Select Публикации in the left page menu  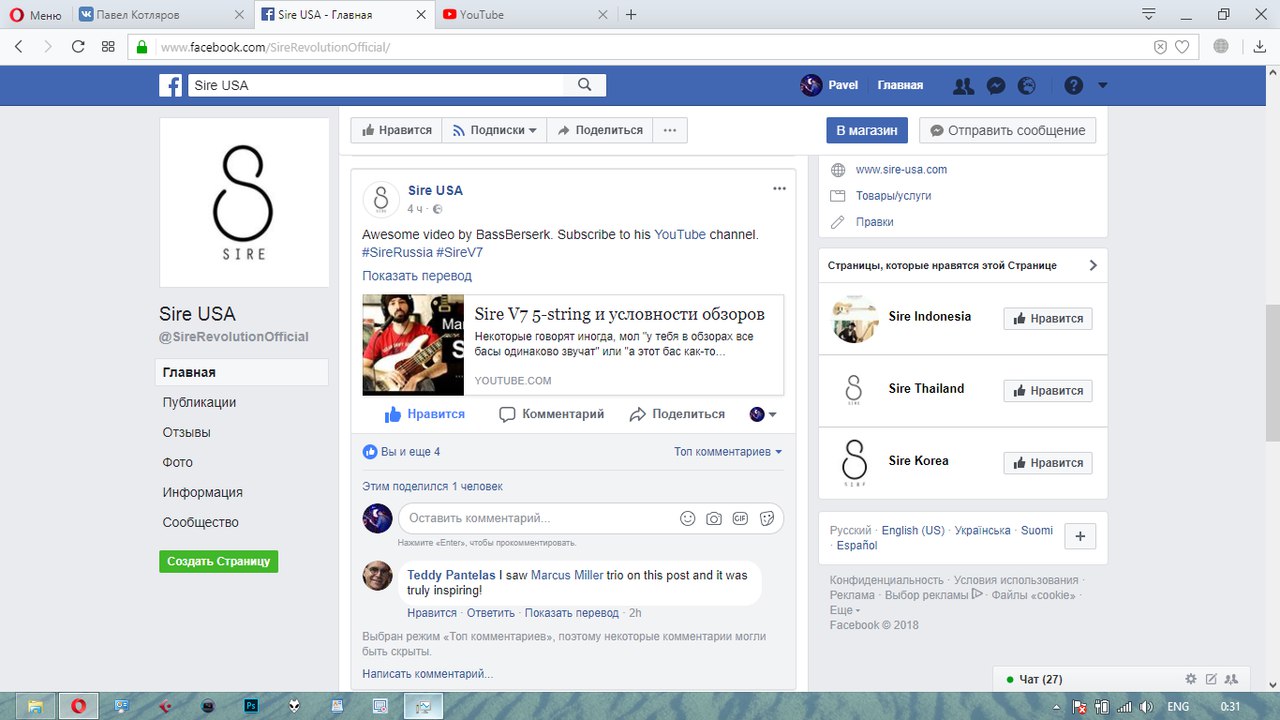200,402
